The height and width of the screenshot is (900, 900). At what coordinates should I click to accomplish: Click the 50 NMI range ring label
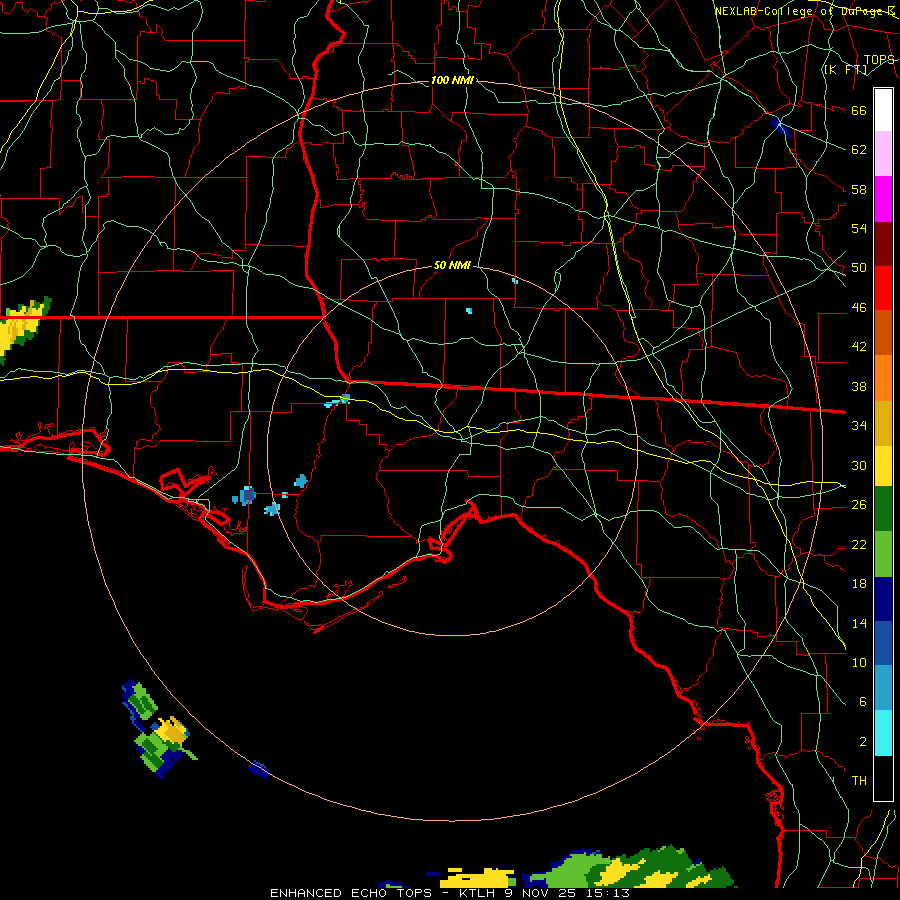(452, 265)
